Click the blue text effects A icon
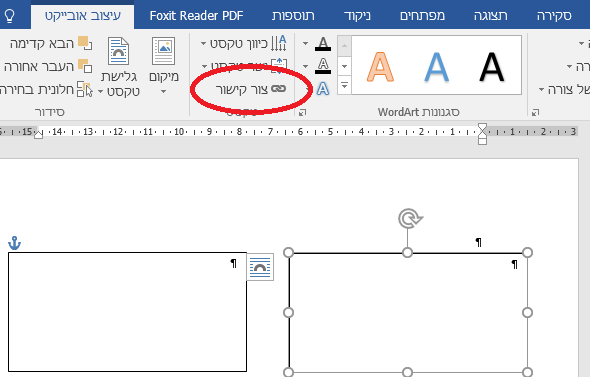The height and width of the screenshot is (383, 590). tap(323, 89)
